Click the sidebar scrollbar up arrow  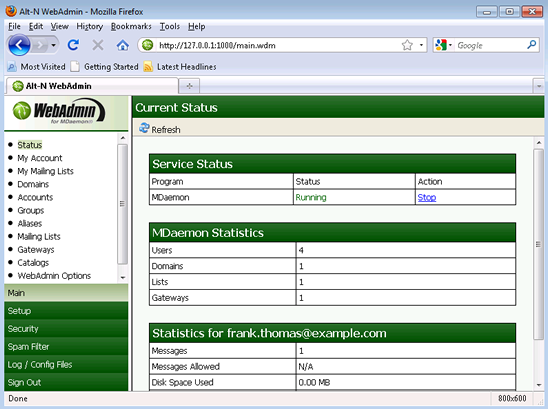click(x=123, y=138)
